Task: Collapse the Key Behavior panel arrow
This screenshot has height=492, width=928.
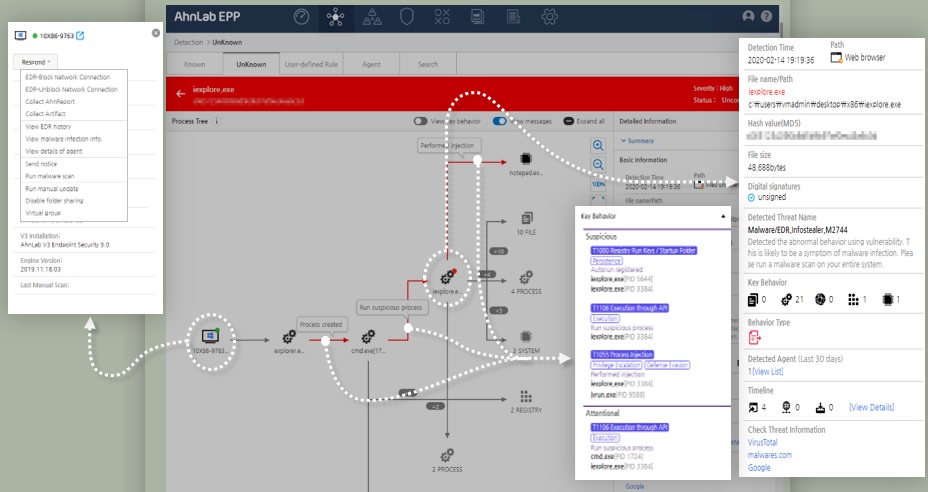Action: (x=723, y=215)
